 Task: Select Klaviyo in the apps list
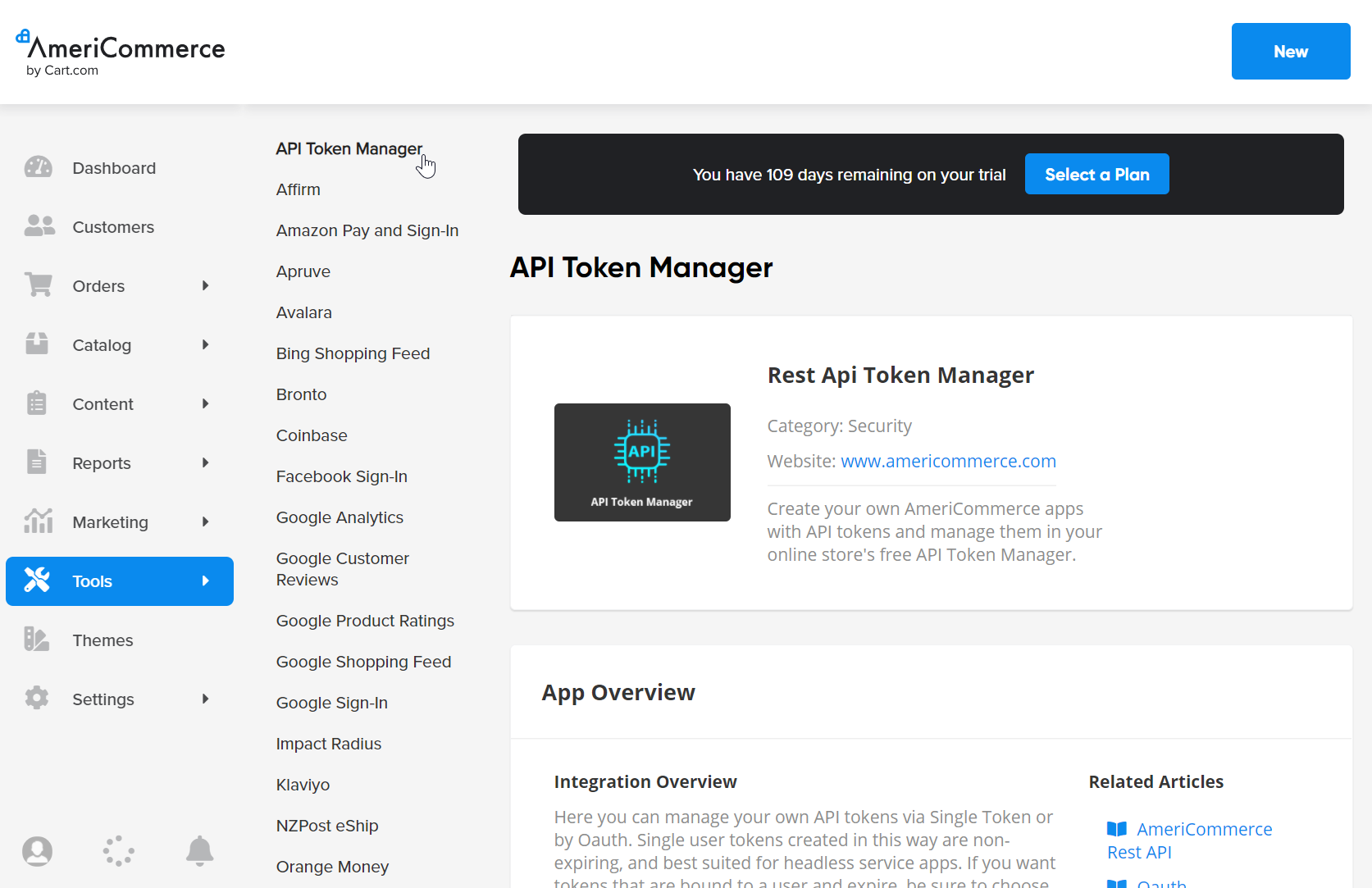click(303, 785)
